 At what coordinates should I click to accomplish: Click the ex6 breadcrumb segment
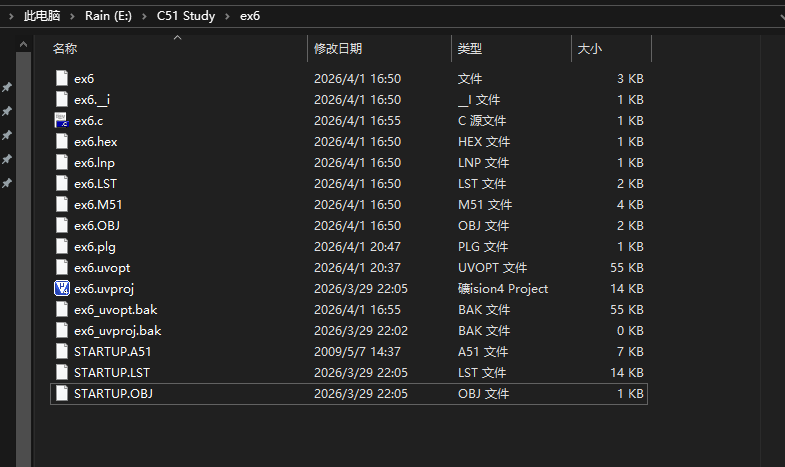click(250, 16)
